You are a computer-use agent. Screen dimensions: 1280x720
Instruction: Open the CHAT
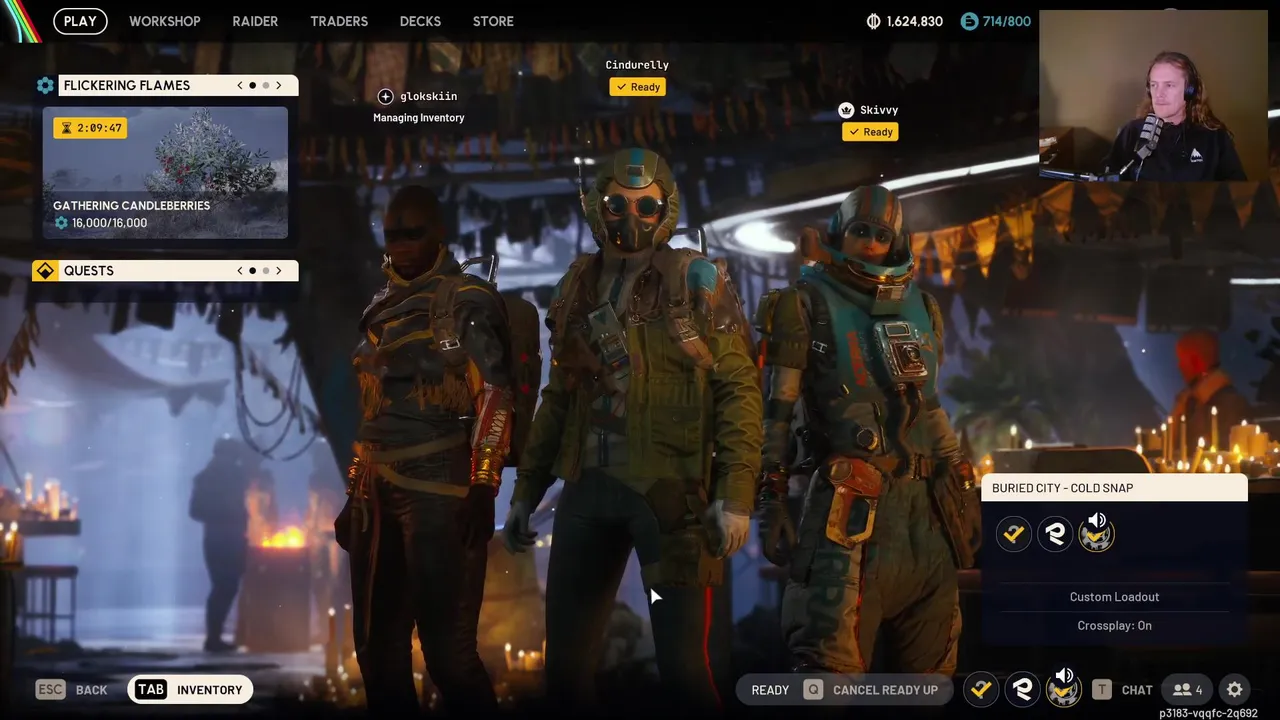(1137, 690)
